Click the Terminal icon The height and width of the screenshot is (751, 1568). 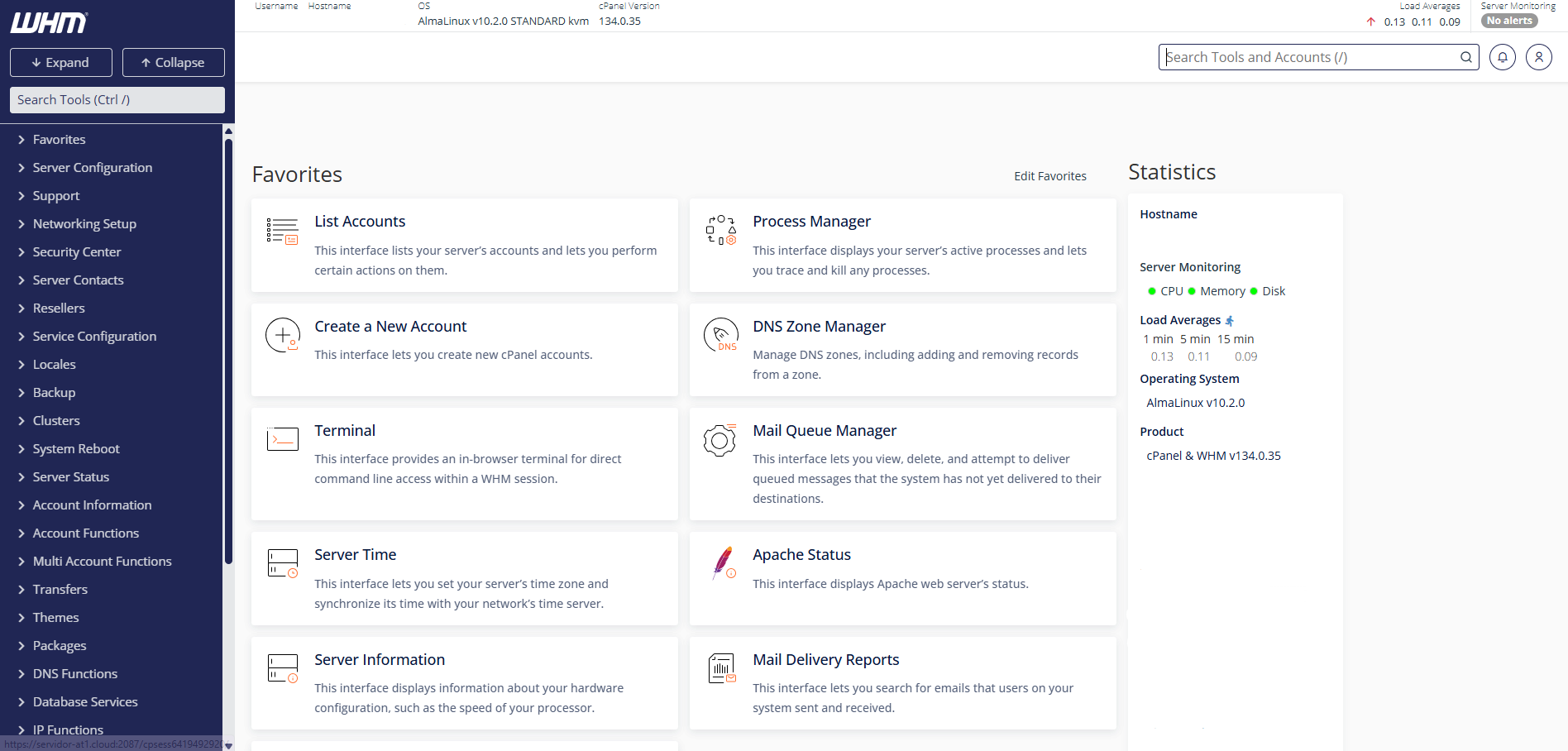[282, 438]
